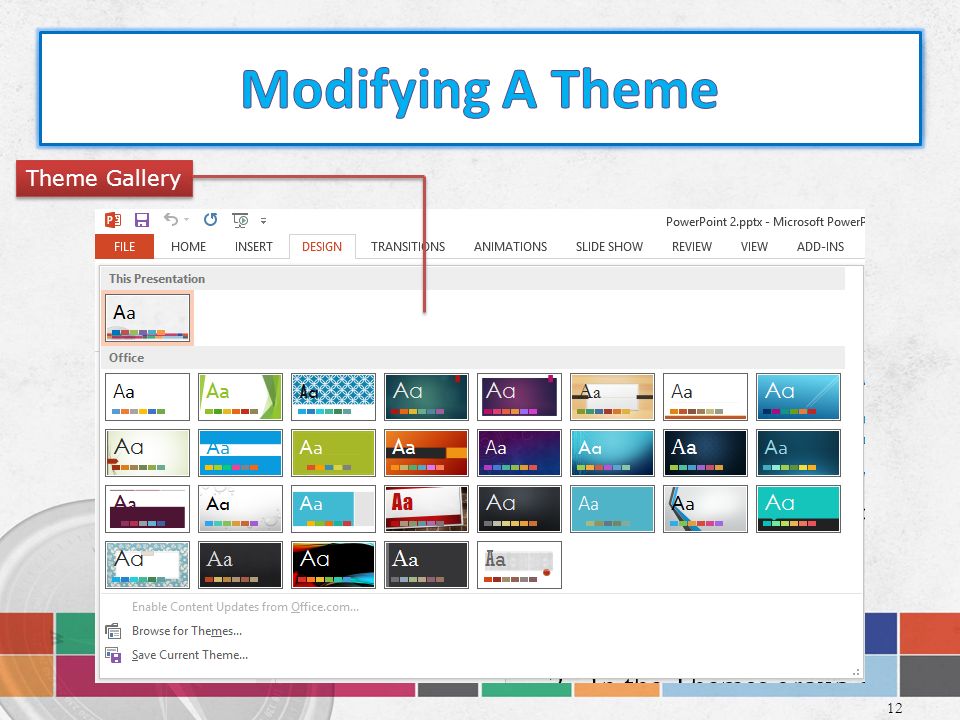The image size is (960, 720).
Task: Undo the last action
Action: (171, 219)
